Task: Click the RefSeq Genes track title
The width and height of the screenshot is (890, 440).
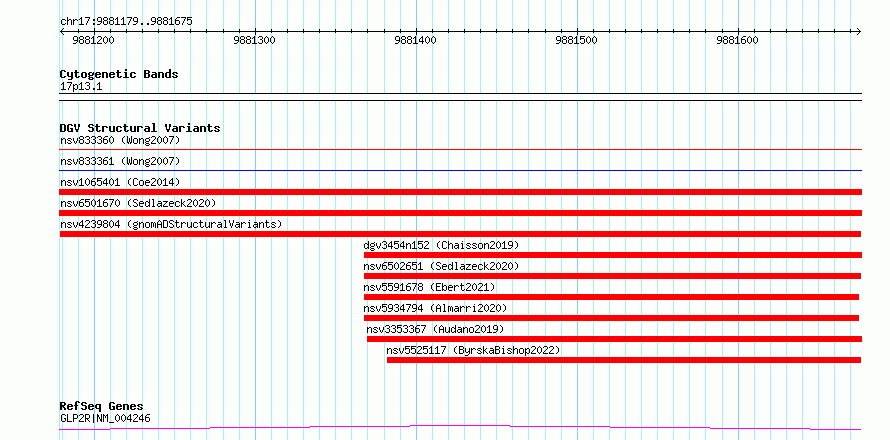Action: pos(102,407)
